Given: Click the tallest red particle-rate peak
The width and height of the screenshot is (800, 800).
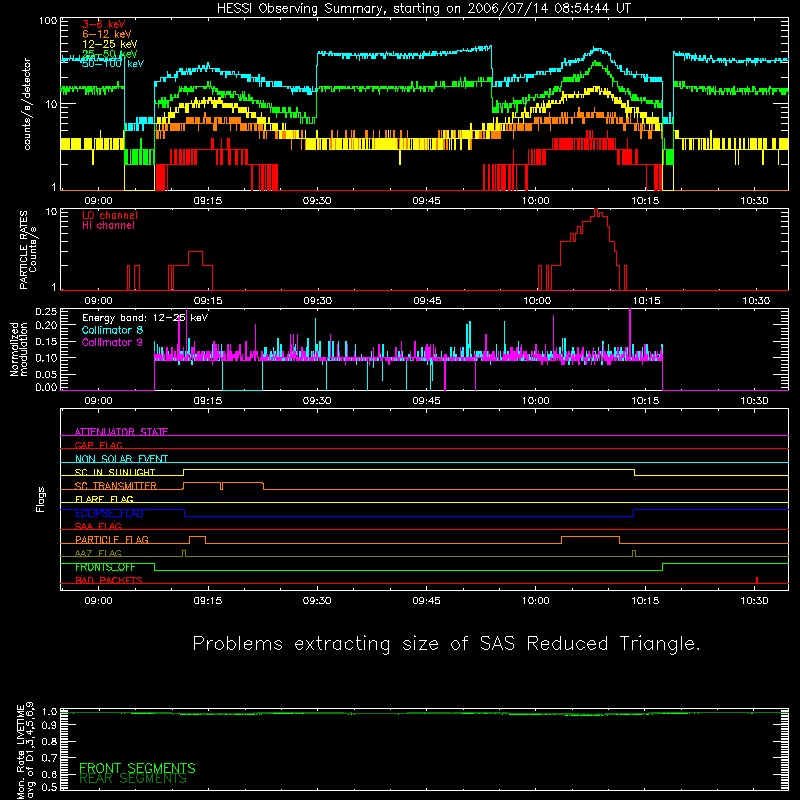Looking at the screenshot, I should tap(596, 211).
